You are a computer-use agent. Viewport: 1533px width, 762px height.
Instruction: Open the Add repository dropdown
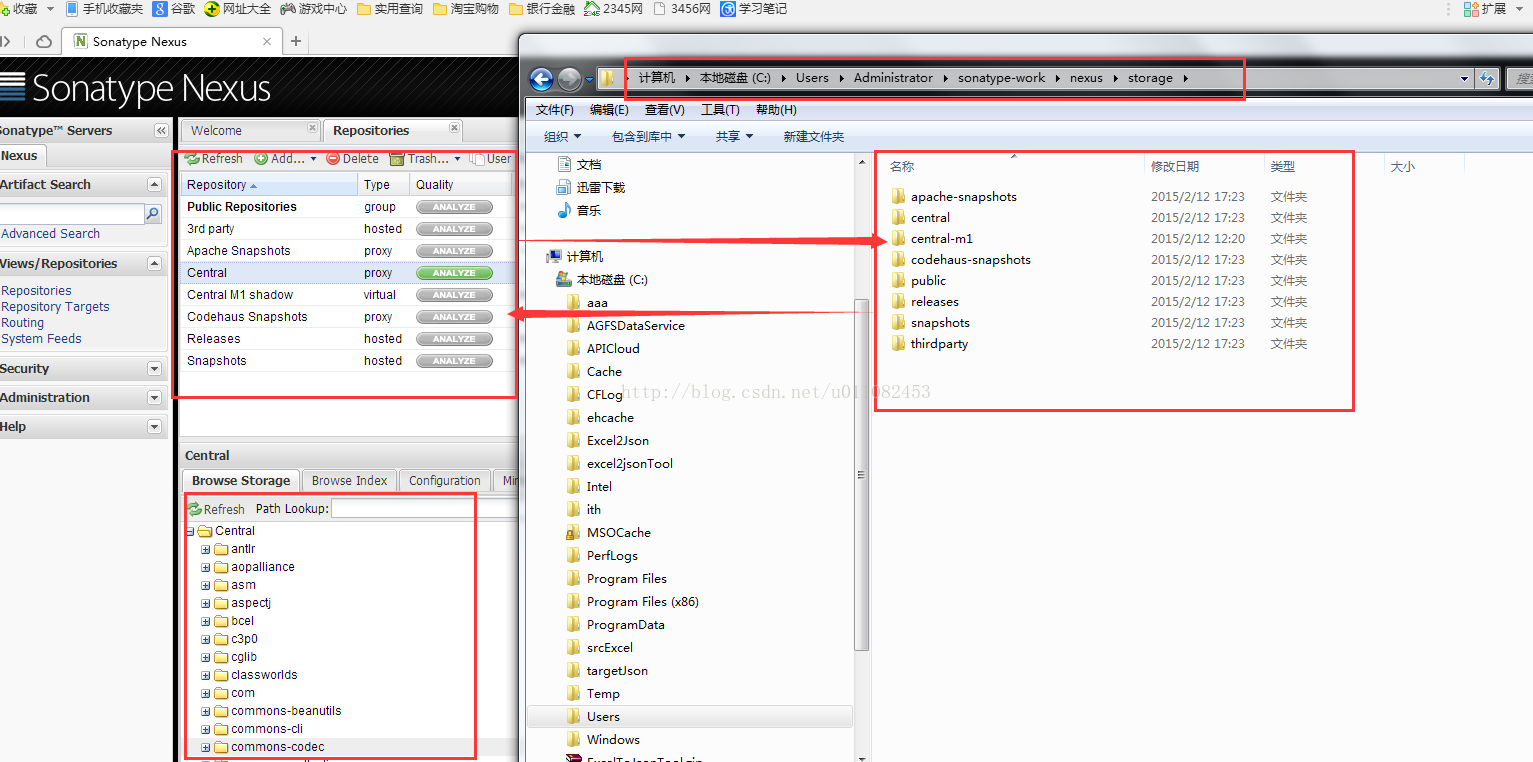tap(286, 159)
